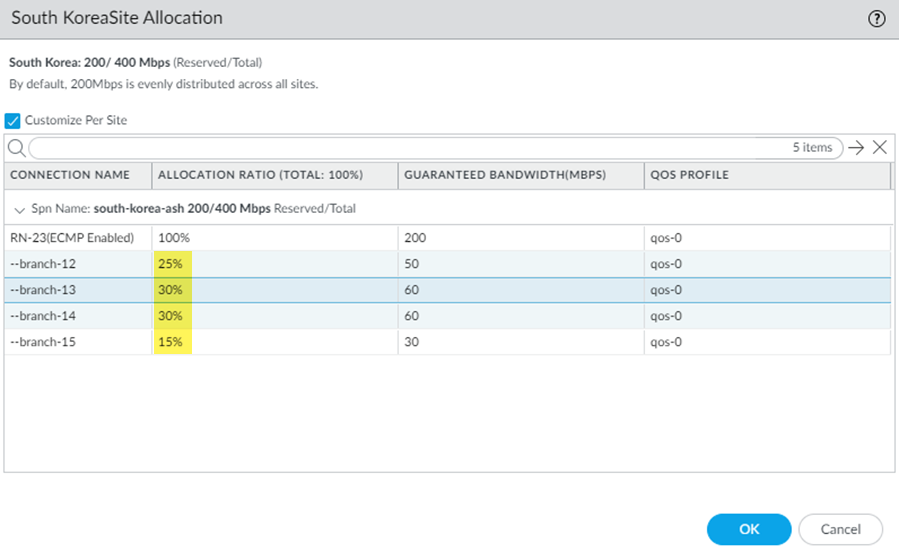Click the search magnifier icon
Screen dimensions: 900x560
pyautogui.click(x=16, y=148)
